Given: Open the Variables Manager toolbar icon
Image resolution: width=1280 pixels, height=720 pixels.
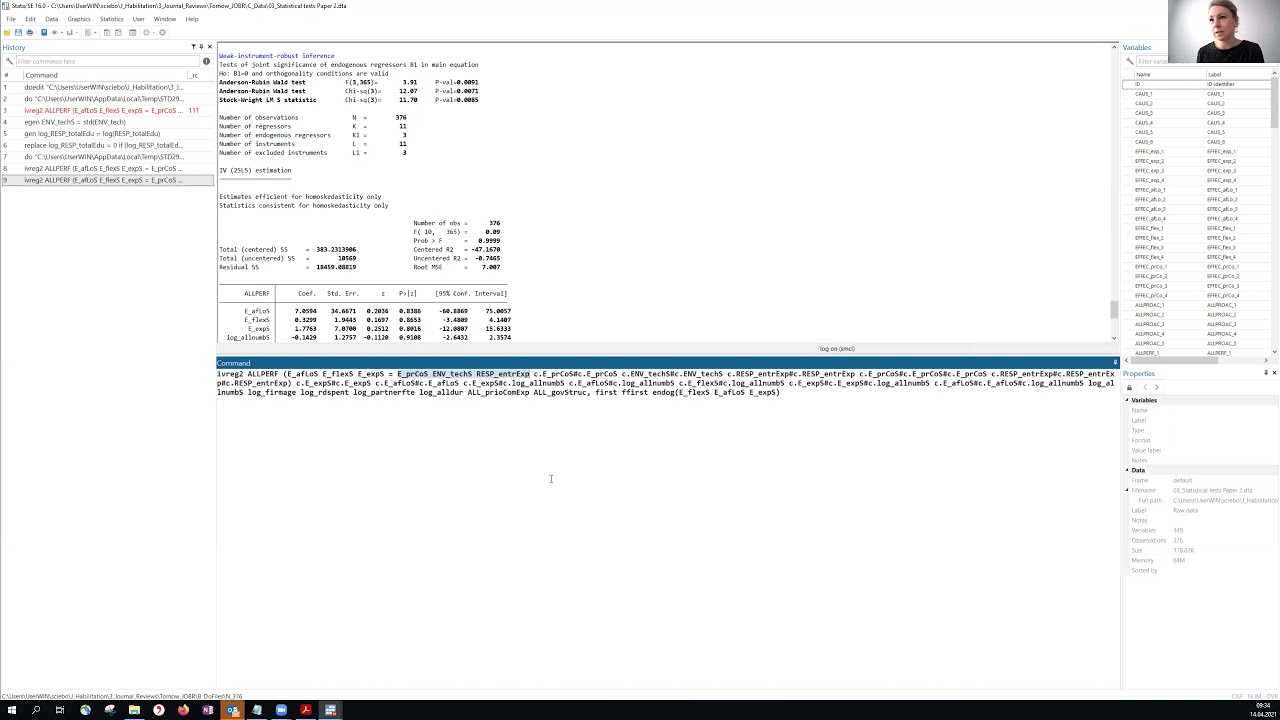Looking at the screenshot, I should click(x=132, y=32).
